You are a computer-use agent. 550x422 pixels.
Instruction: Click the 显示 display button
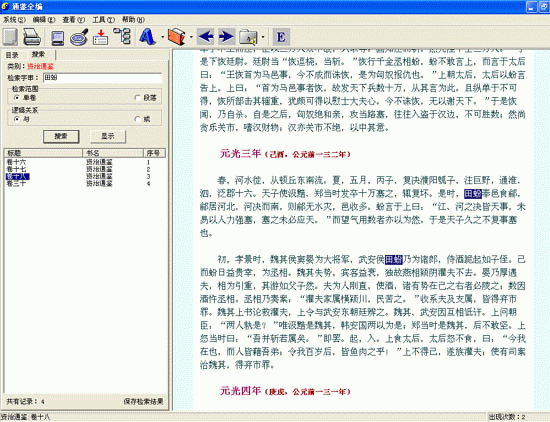pos(108,136)
